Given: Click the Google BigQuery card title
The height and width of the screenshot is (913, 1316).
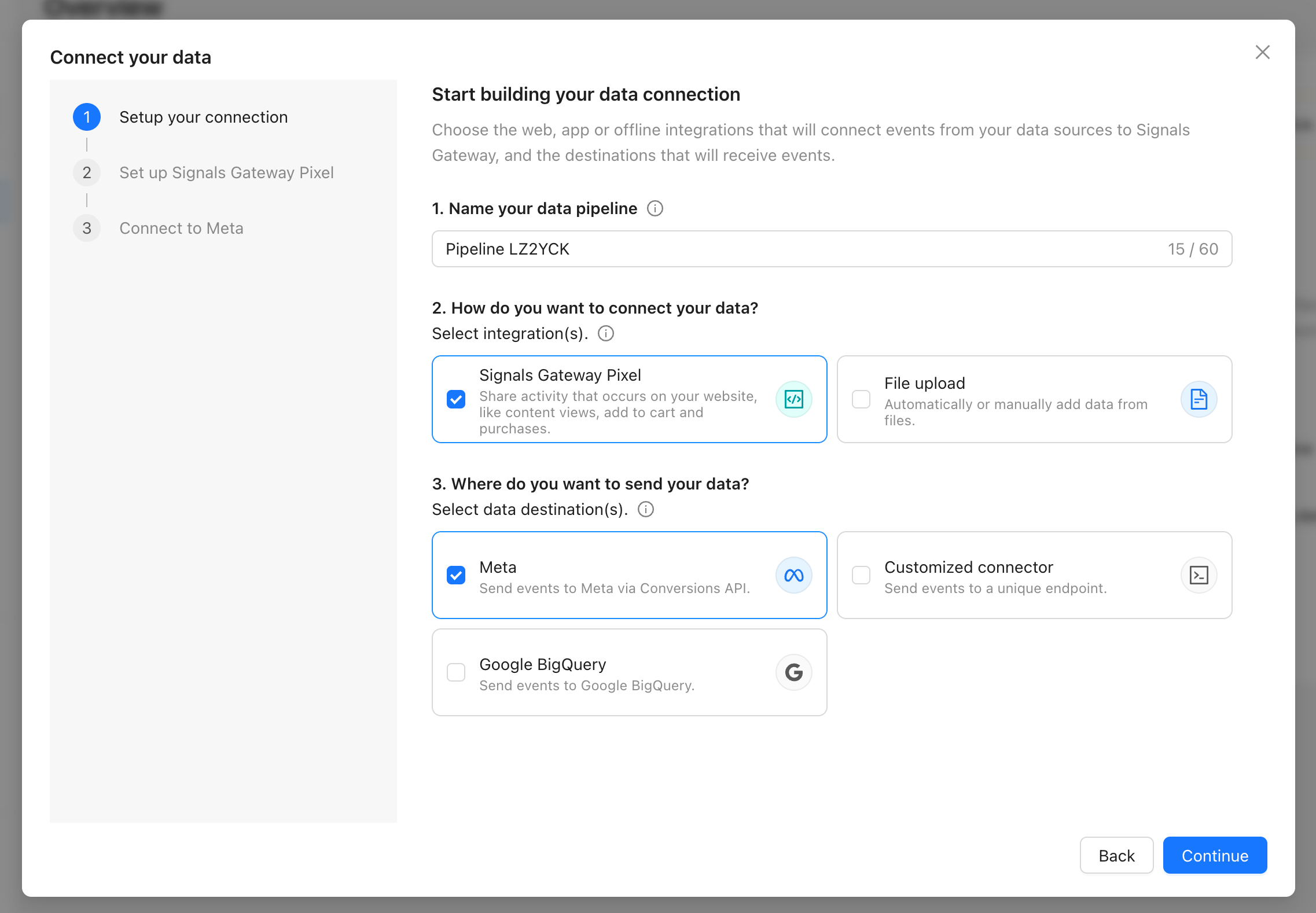Looking at the screenshot, I should coord(543,664).
